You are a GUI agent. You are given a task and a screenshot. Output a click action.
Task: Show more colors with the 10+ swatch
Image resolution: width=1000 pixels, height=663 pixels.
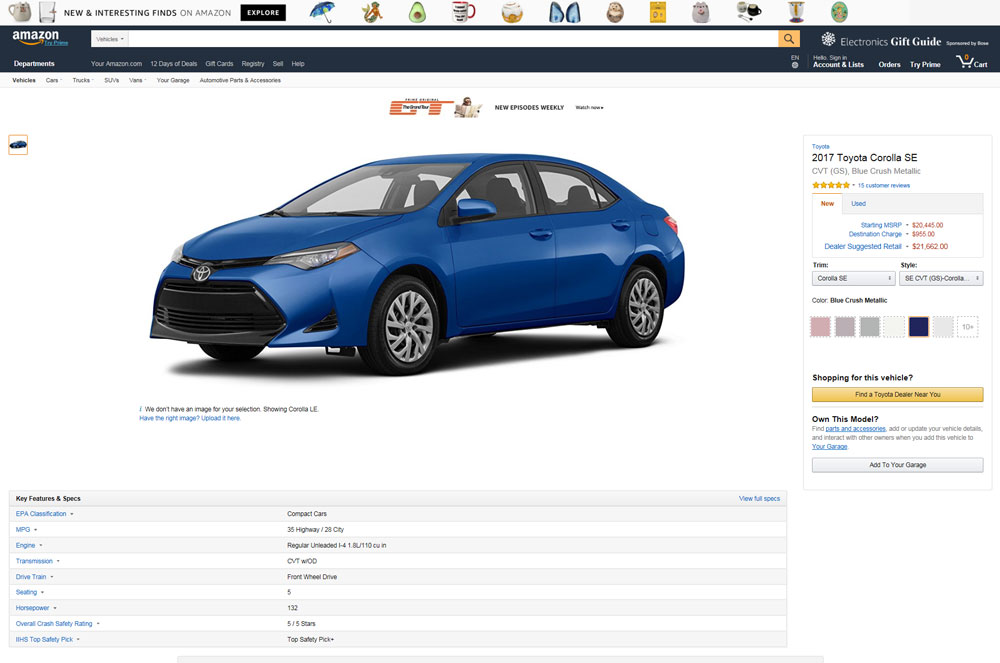pos(967,327)
